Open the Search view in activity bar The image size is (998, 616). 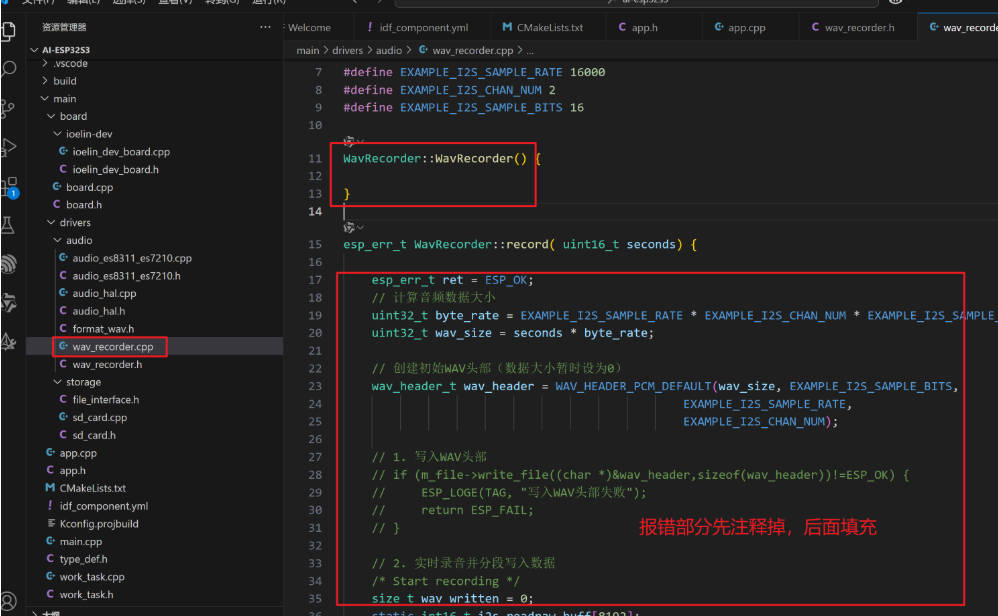[x=9, y=69]
